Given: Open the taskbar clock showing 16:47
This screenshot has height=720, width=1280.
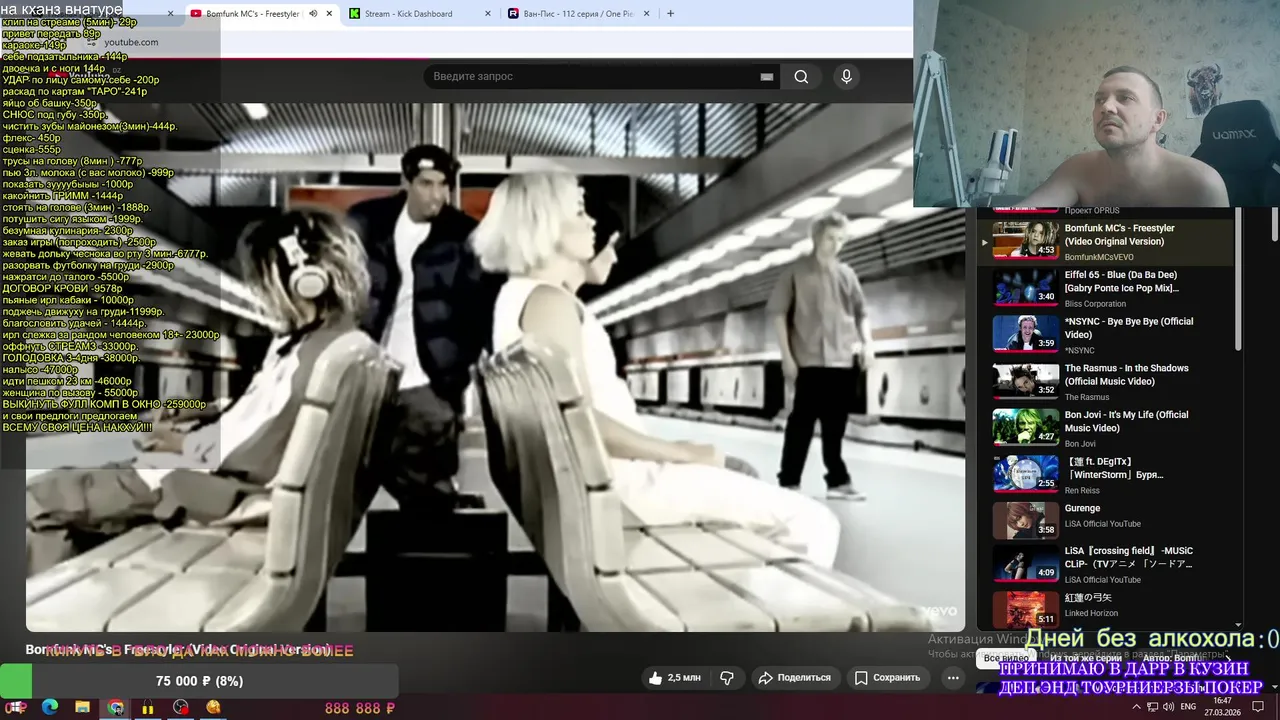Looking at the screenshot, I should [1223, 707].
